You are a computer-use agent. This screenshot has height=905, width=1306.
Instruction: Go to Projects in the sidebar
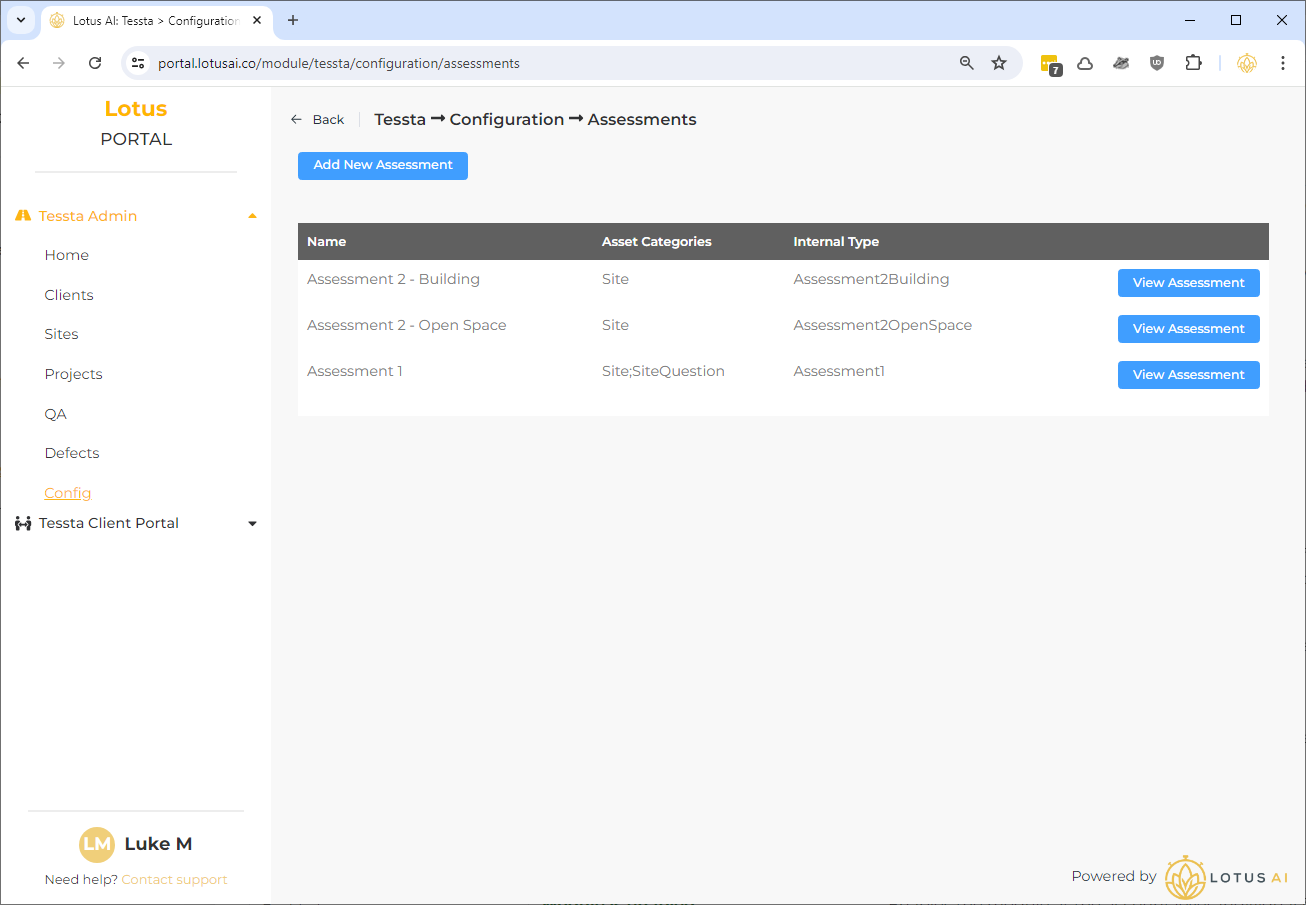point(73,374)
